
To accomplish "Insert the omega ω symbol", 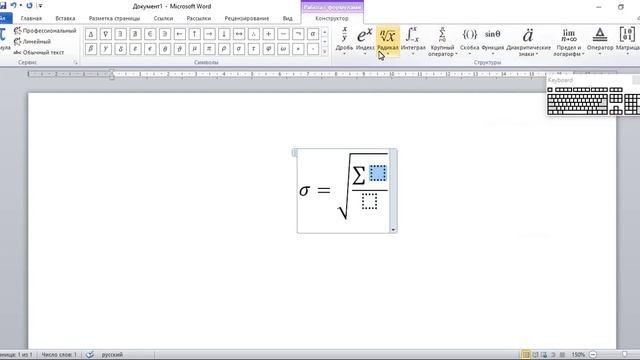I will pos(283,49).
